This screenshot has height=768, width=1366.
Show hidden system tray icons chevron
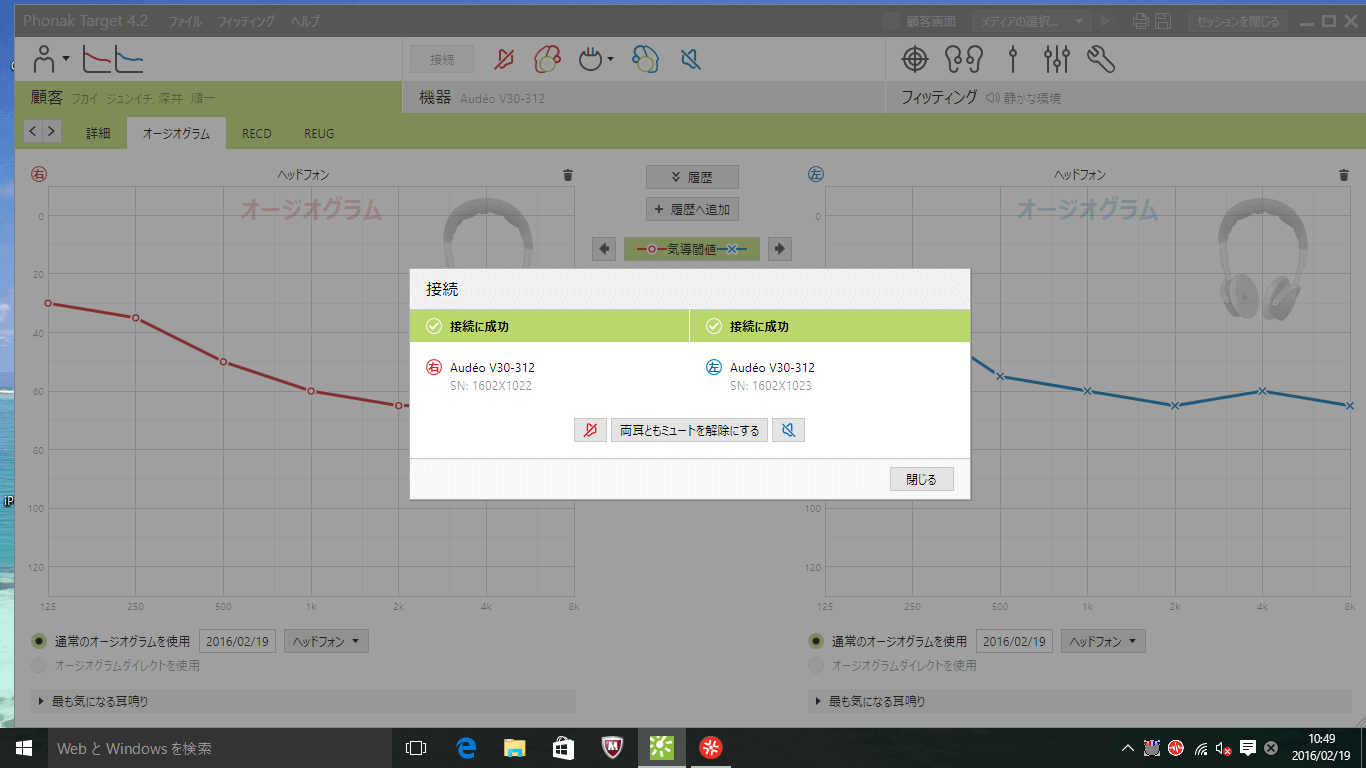[x=1128, y=747]
